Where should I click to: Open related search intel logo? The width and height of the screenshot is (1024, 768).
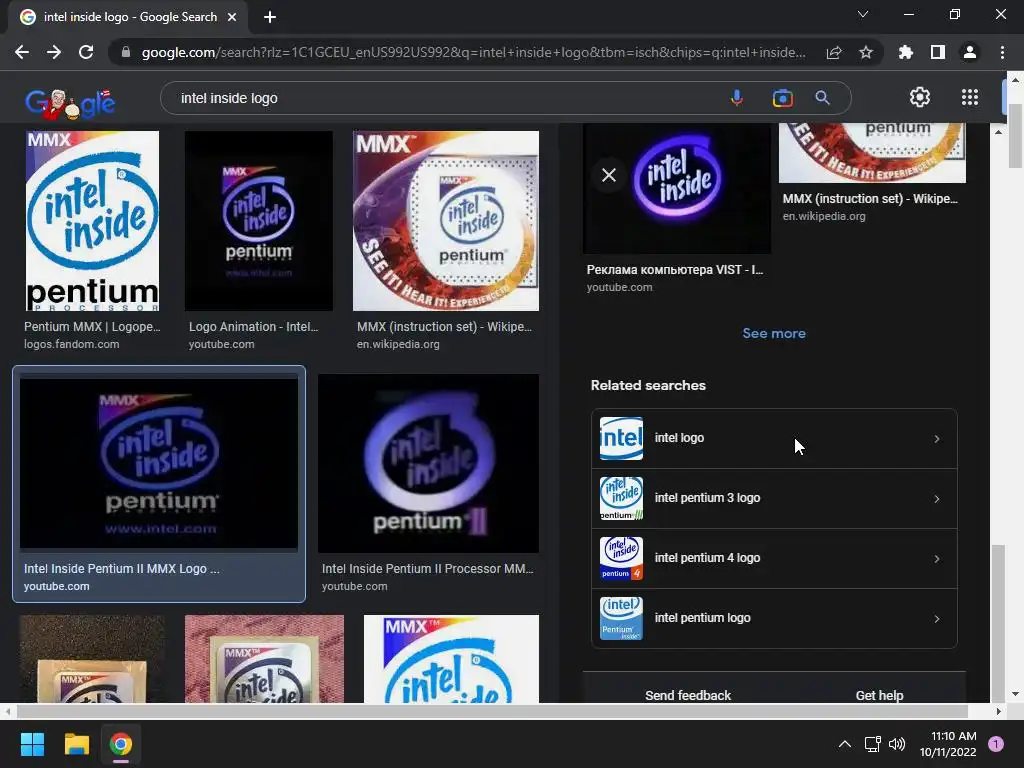[775, 438]
